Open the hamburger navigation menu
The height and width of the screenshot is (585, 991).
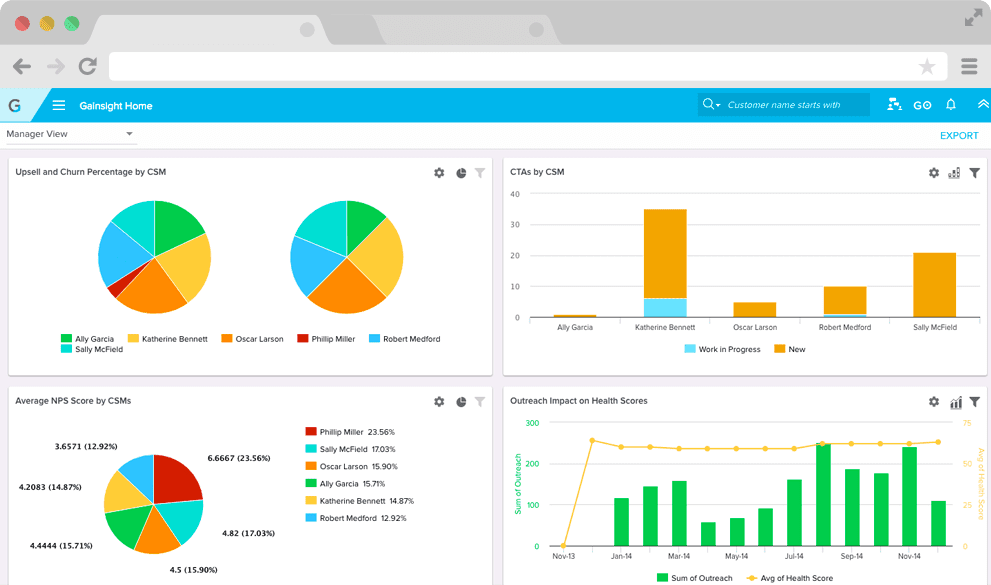tap(59, 105)
